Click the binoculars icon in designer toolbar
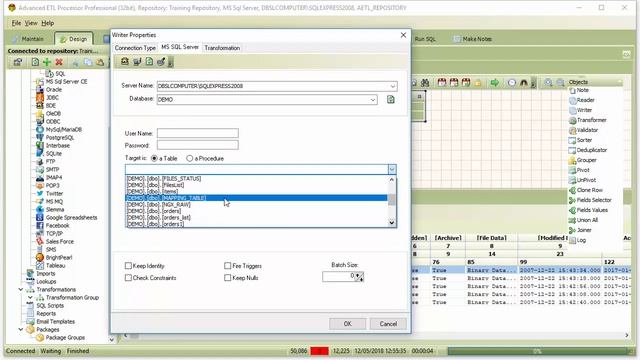The image size is (640, 360). point(425,83)
